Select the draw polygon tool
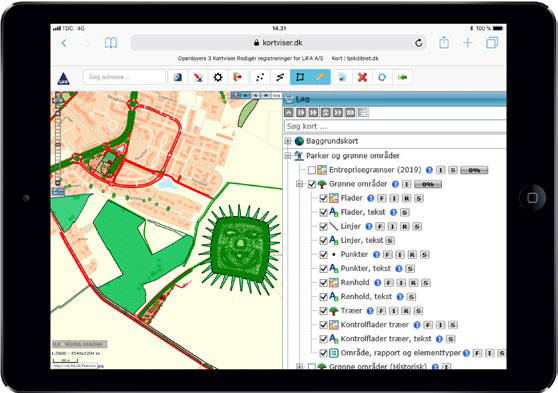The width and height of the screenshot is (558, 393). (300, 77)
